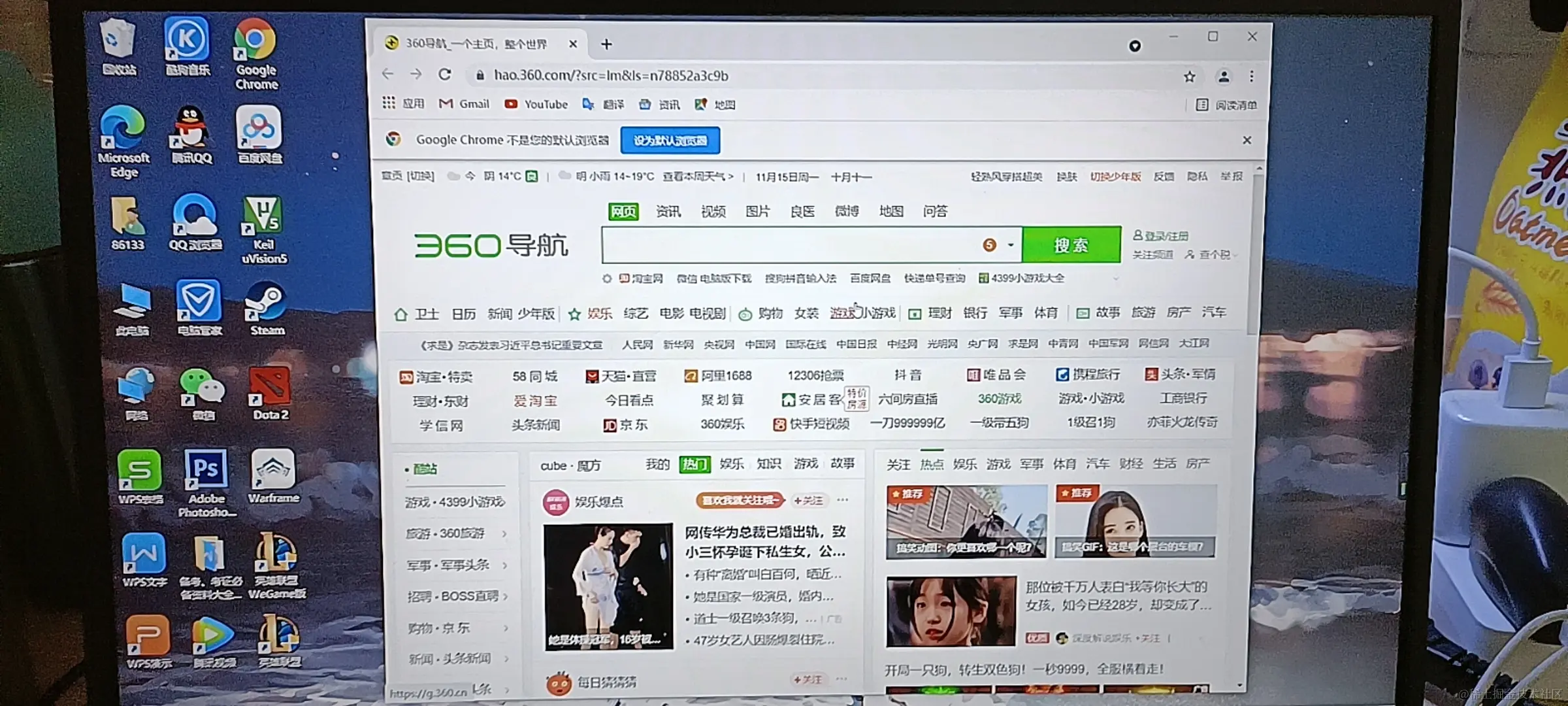Open the Chrome profile avatar icon
This screenshot has height=706, width=1568.
1223,77
